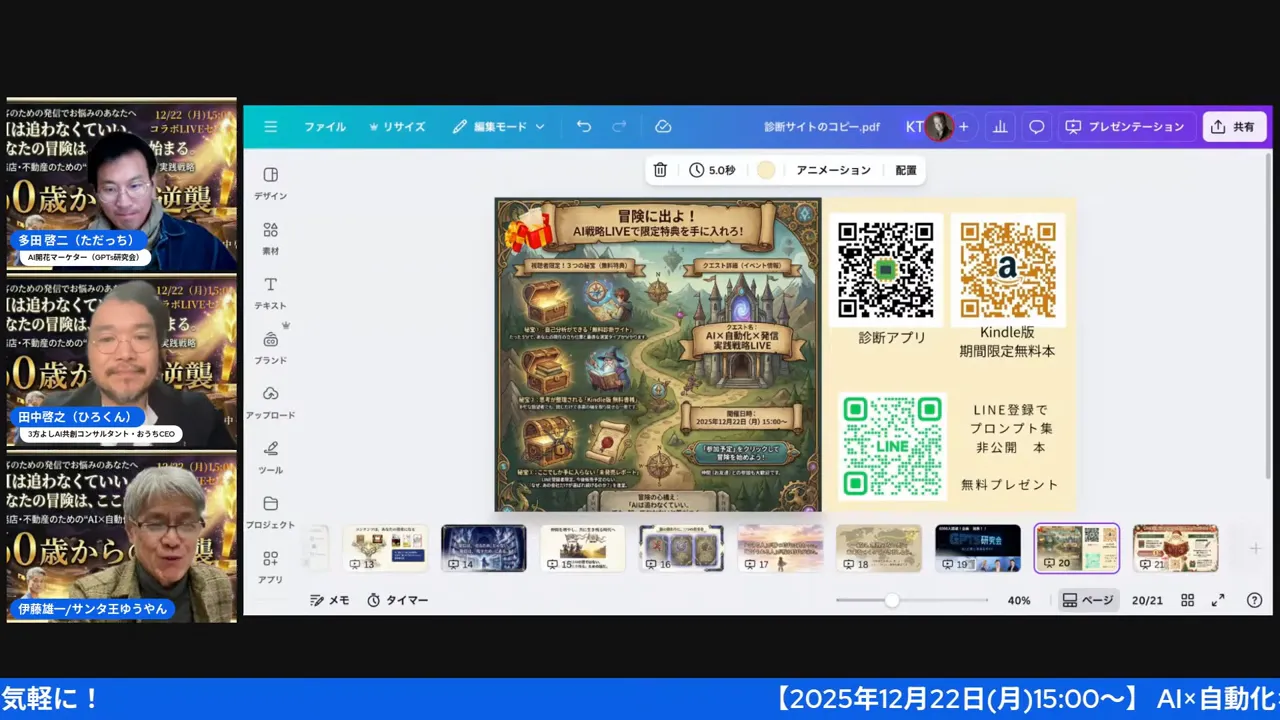Click the 共有 share button
The width and height of the screenshot is (1280, 720).
(1233, 127)
